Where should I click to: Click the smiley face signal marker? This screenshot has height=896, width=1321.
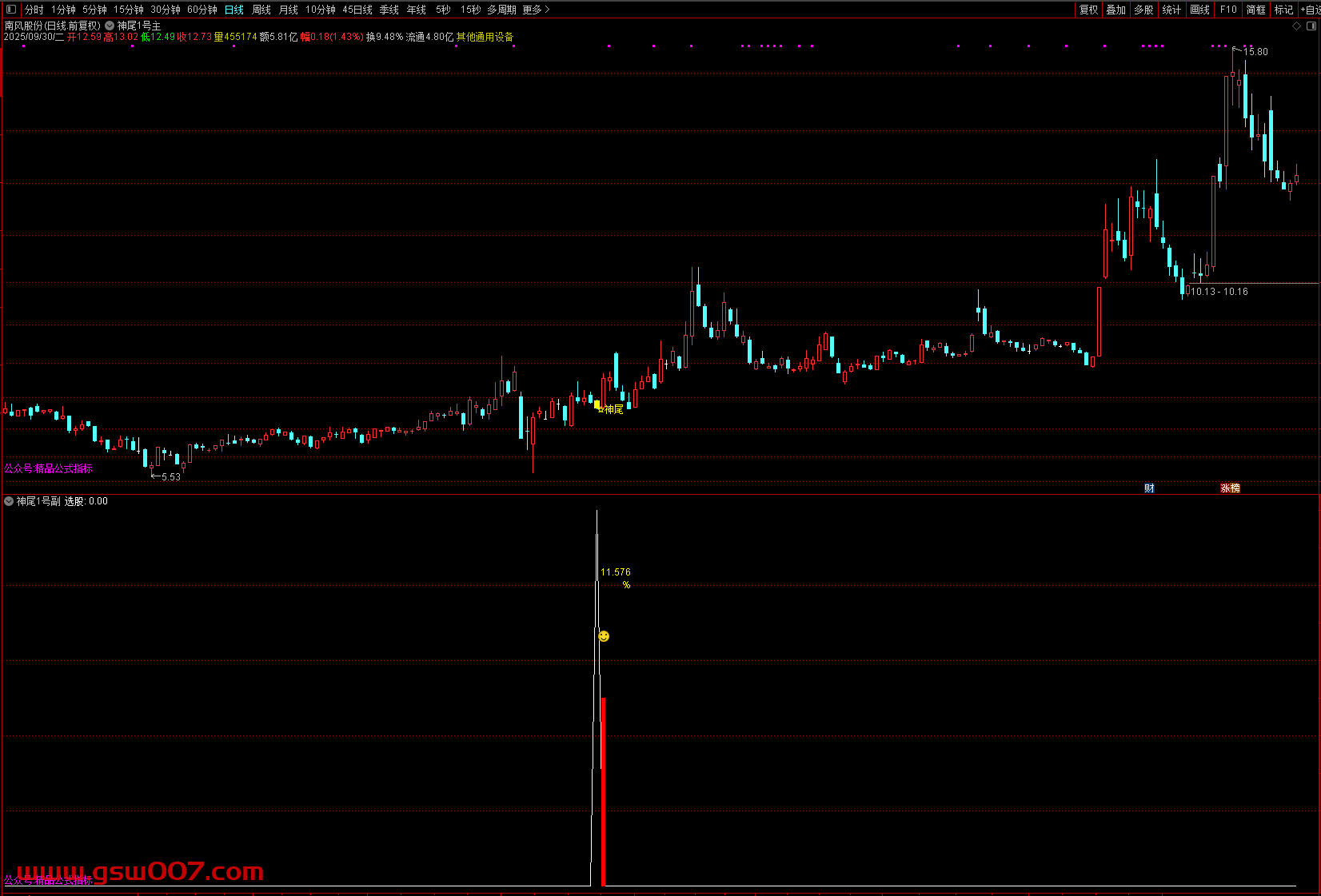tap(604, 636)
